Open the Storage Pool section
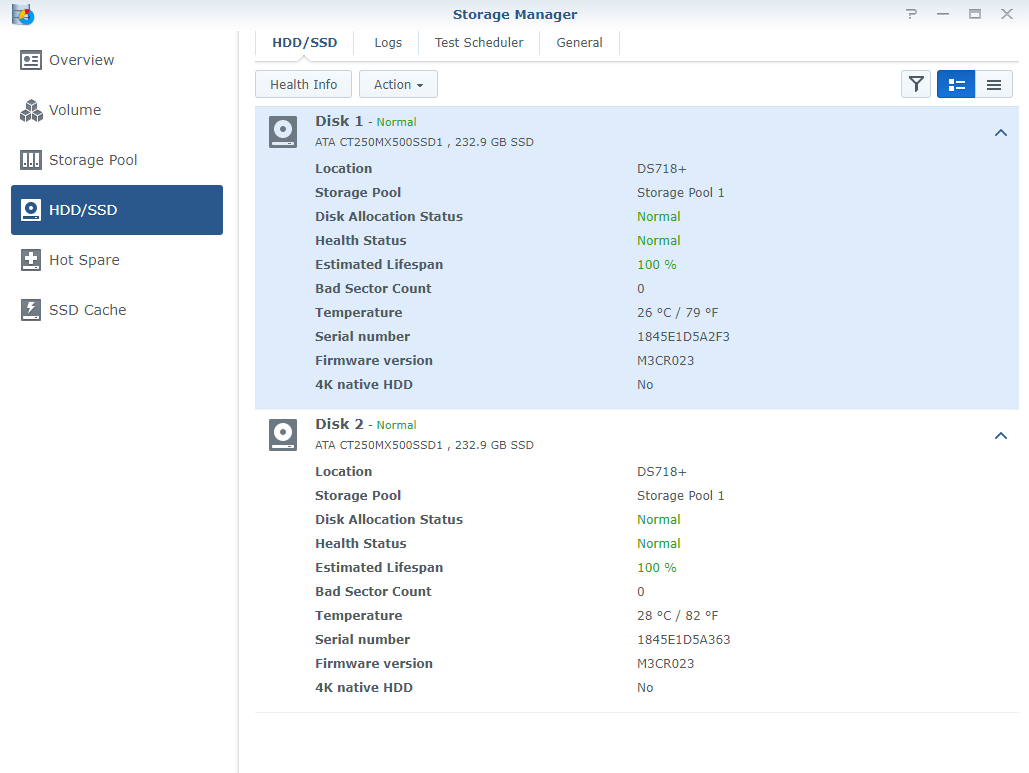The image size is (1029, 773). (x=117, y=160)
